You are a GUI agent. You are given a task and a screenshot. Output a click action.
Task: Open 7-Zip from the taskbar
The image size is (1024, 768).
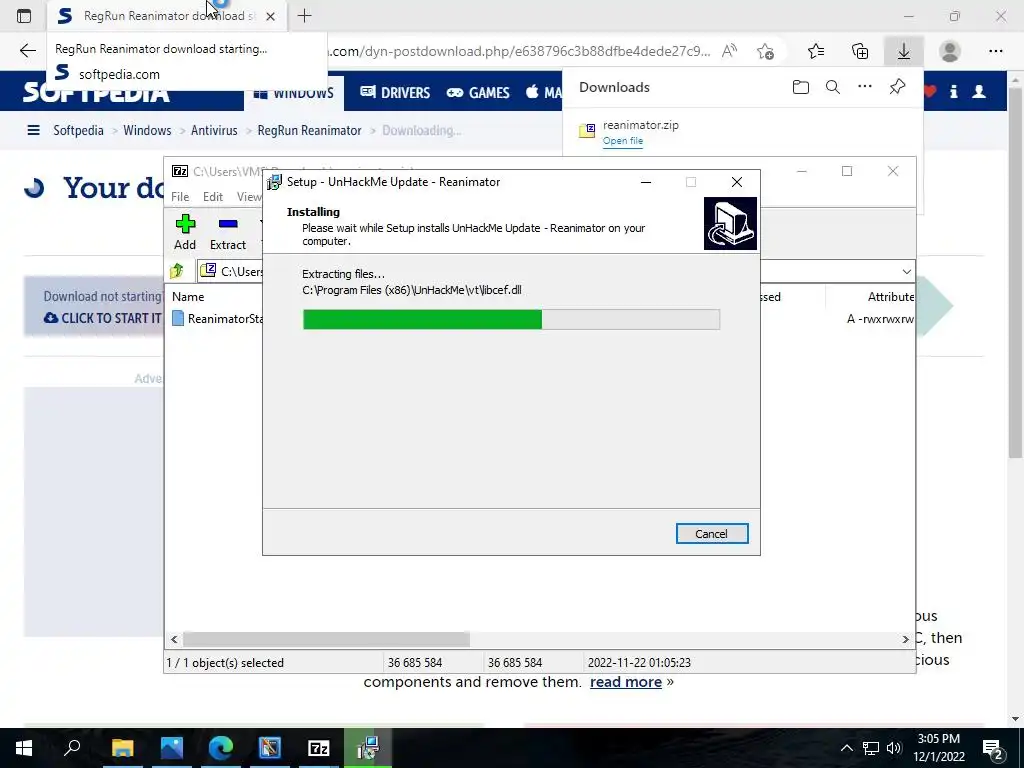319,748
